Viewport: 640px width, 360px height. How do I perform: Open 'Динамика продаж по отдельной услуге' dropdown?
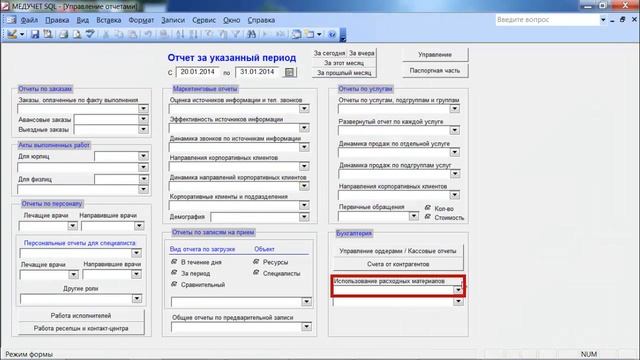click(x=455, y=152)
